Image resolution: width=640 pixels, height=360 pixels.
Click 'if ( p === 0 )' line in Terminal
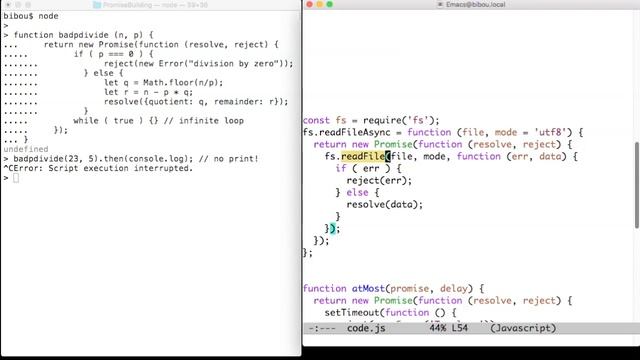pos(113,54)
